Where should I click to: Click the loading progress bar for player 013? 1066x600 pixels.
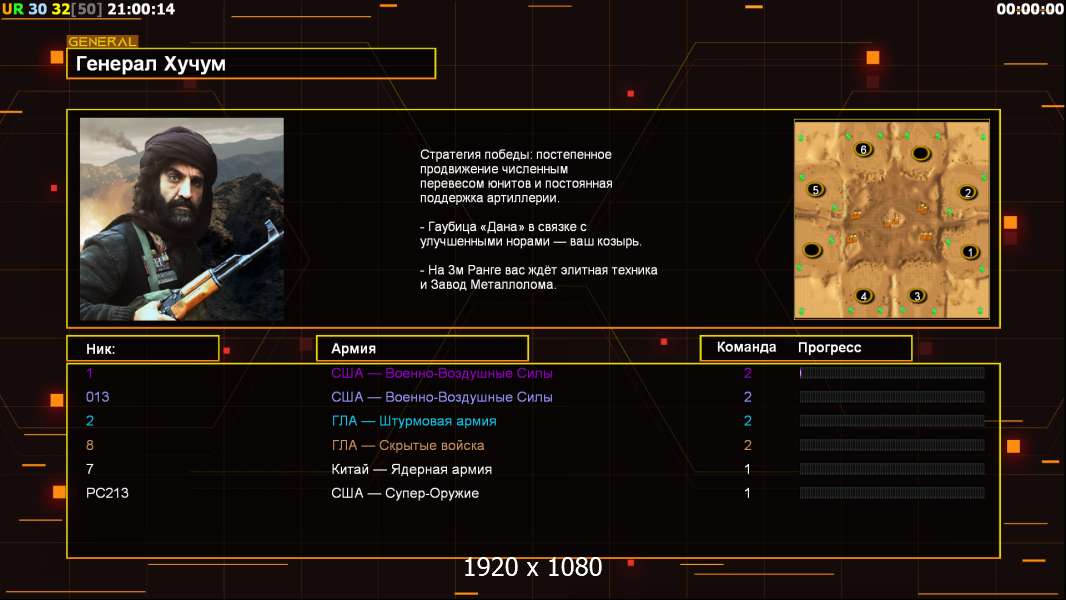tap(892, 397)
